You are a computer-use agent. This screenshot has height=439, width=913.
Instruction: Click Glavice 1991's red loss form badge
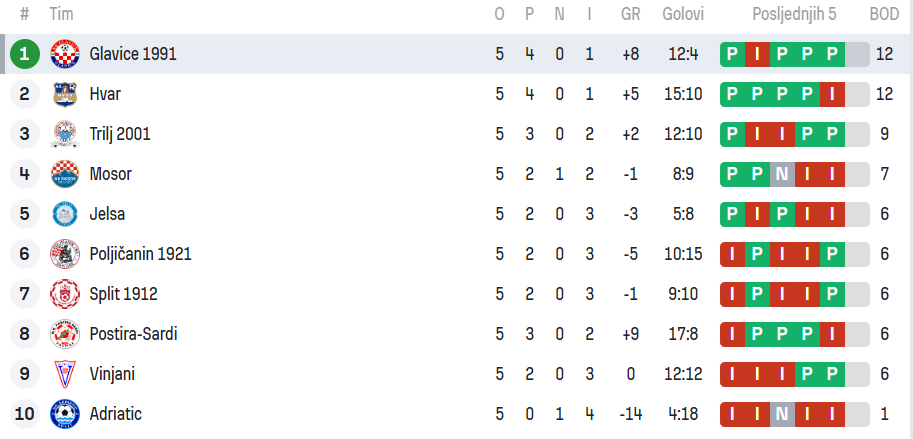pyautogui.click(x=758, y=54)
